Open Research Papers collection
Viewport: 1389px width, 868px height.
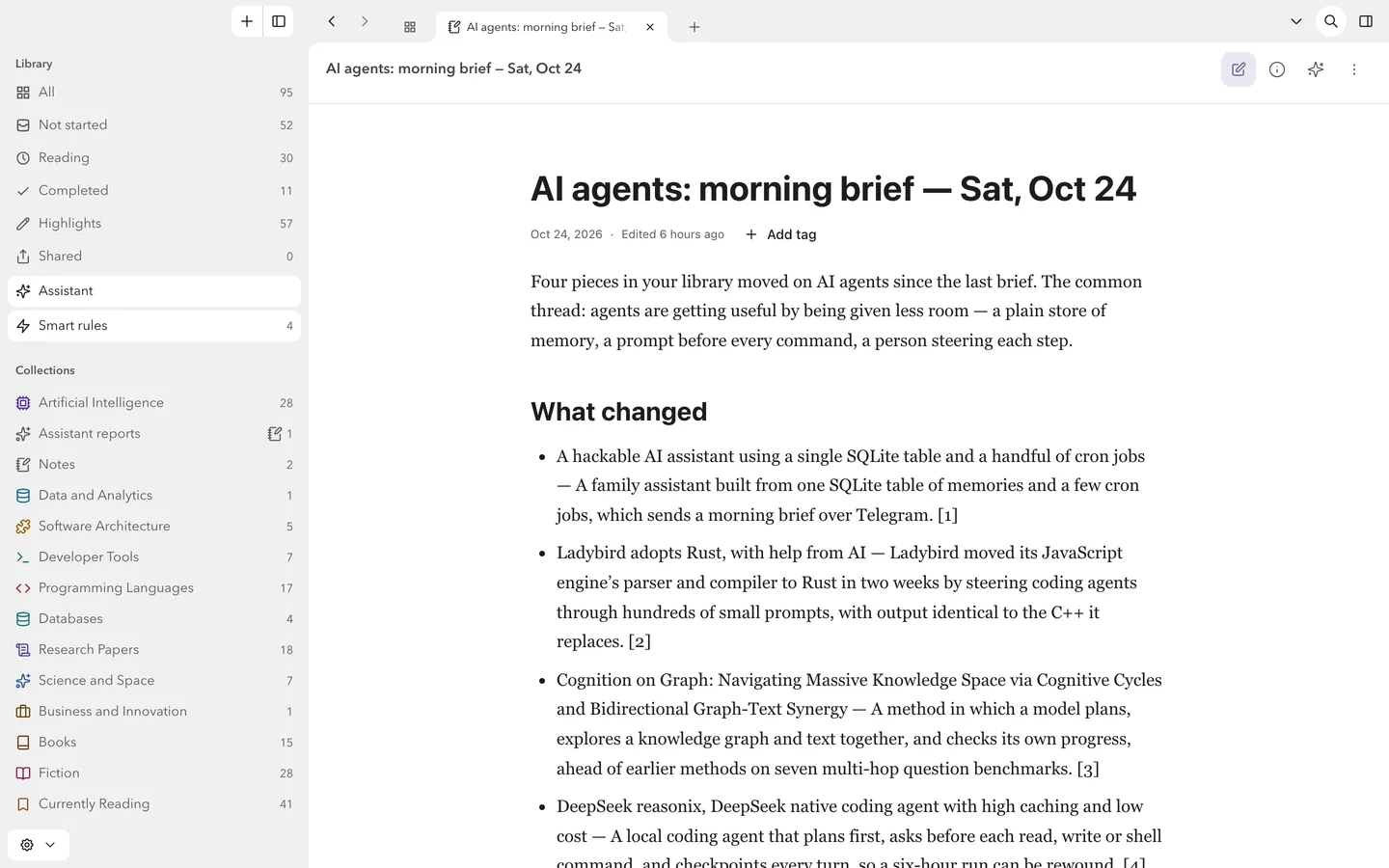pyautogui.click(x=154, y=650)
